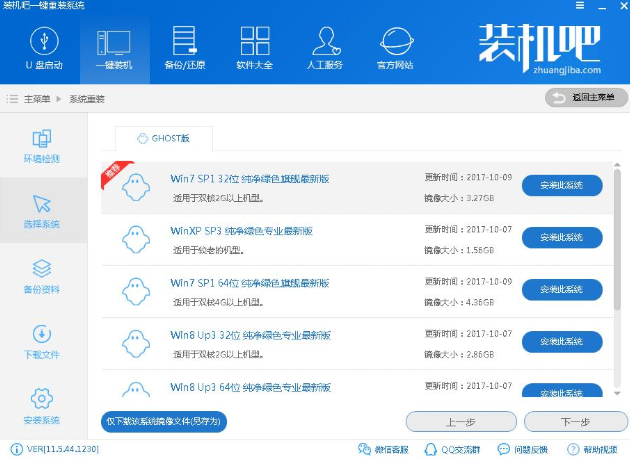630x464 pixels.
Task: Open the hamburger menu in title bar
Action: 580,6
